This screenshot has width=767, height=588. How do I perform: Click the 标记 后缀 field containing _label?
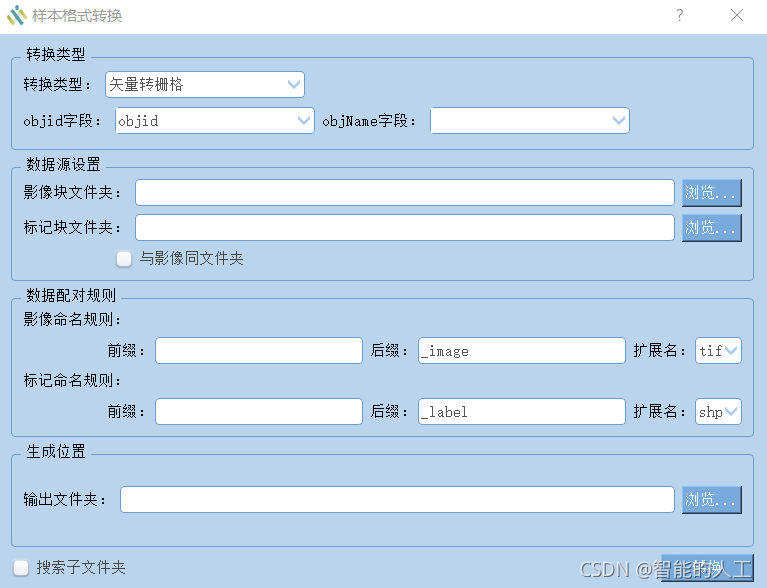(x=521, y=412)
